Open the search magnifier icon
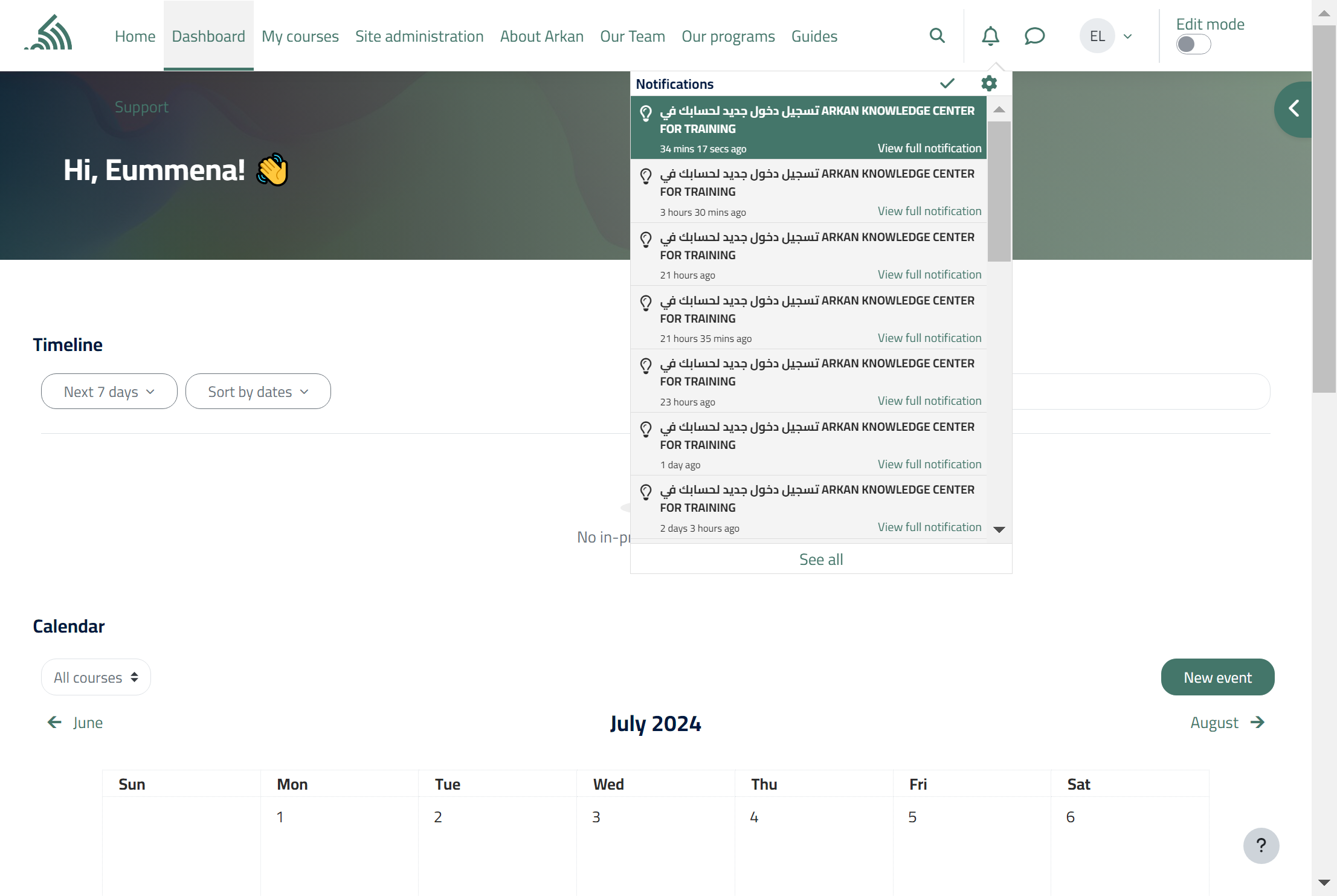This screenshot has width=1337, height=896. [x=937, y=36]
